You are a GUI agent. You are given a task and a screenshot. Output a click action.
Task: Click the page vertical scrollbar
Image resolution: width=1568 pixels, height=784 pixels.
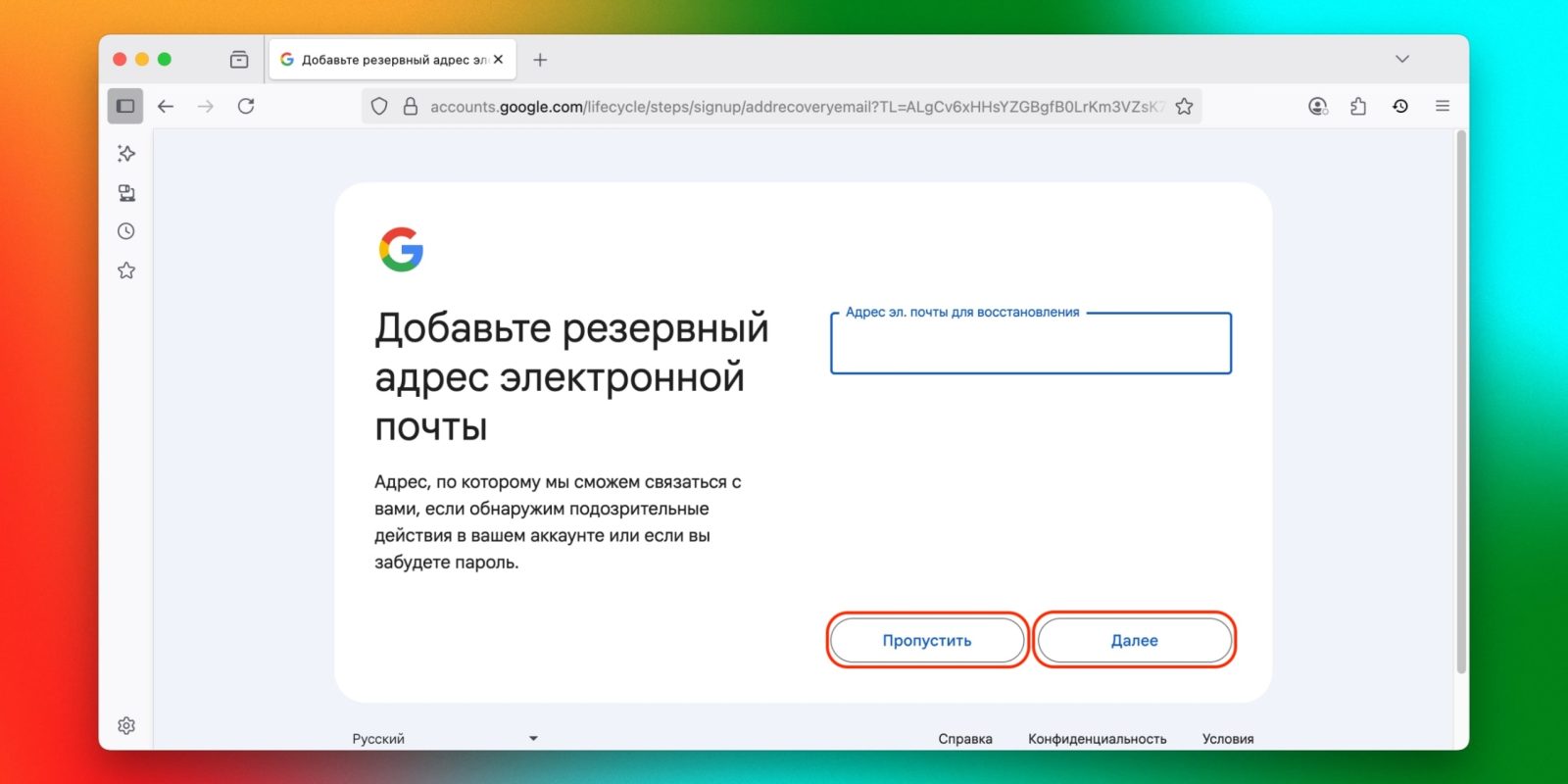tap(1461, 402)
